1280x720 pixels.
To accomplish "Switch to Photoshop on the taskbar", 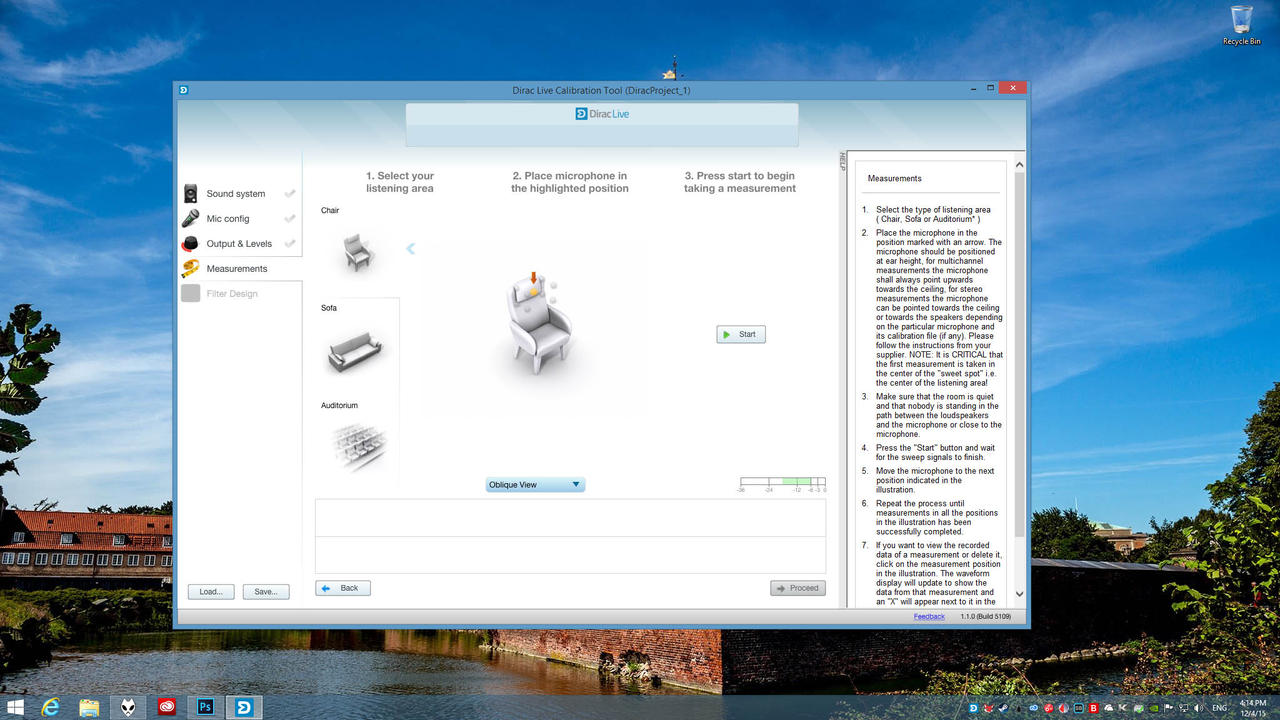I will click(x=205, y=707).
